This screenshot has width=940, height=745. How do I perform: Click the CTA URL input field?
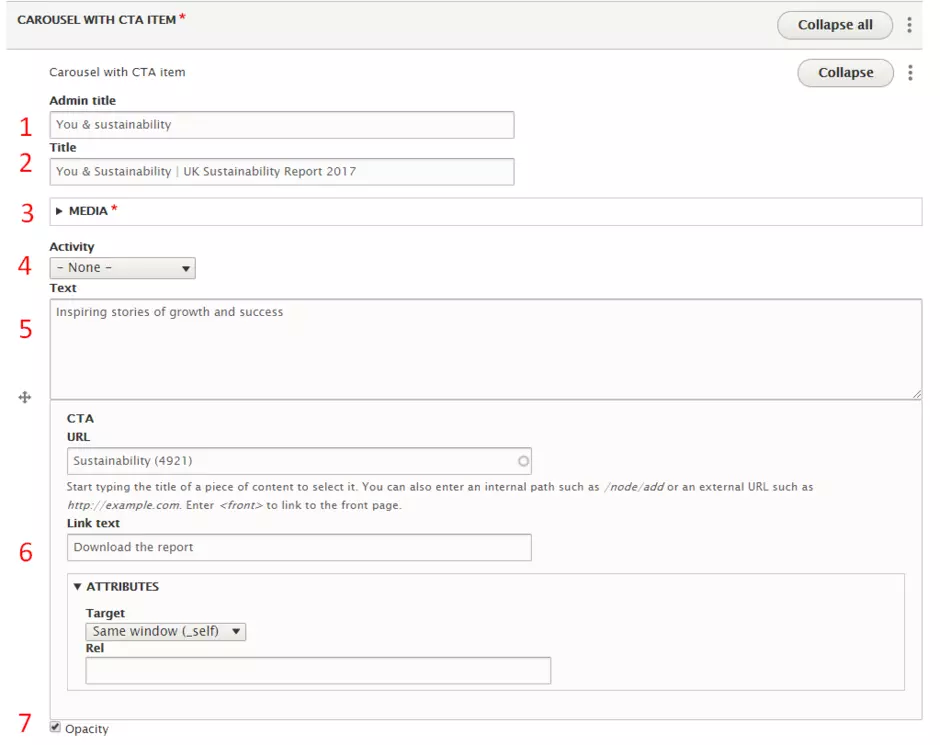[290, 461]
